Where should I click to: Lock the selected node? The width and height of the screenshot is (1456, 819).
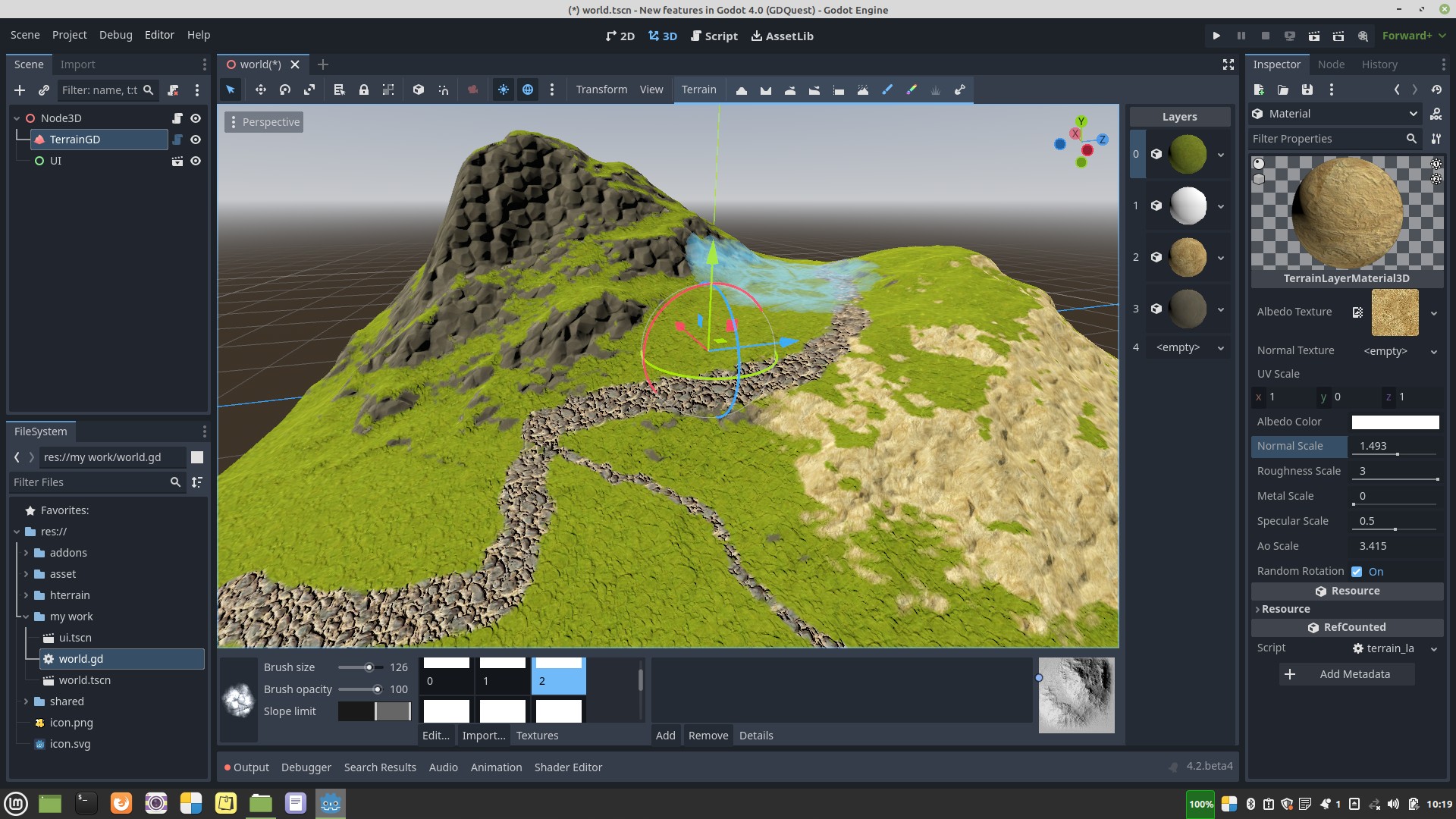[x=363, y=89]
